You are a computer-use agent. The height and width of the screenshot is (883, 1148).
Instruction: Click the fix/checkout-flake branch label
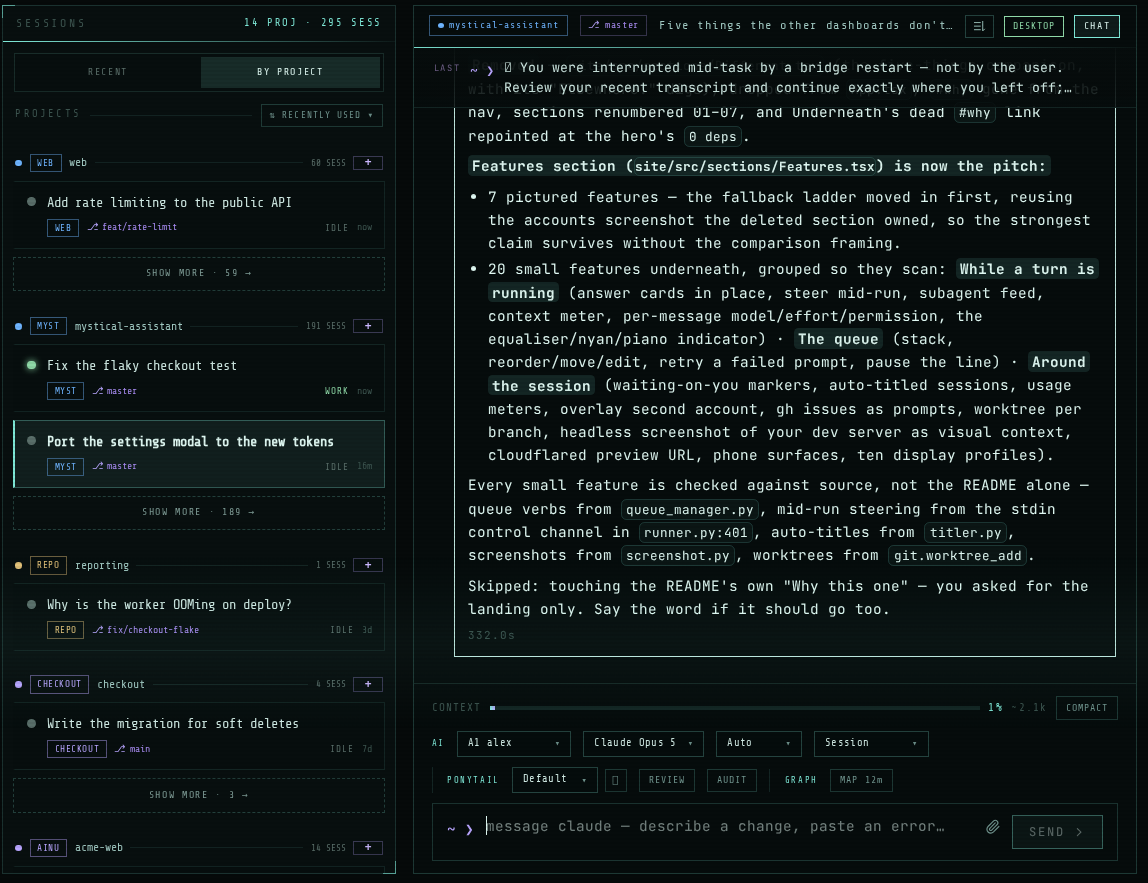click(146, 630)
